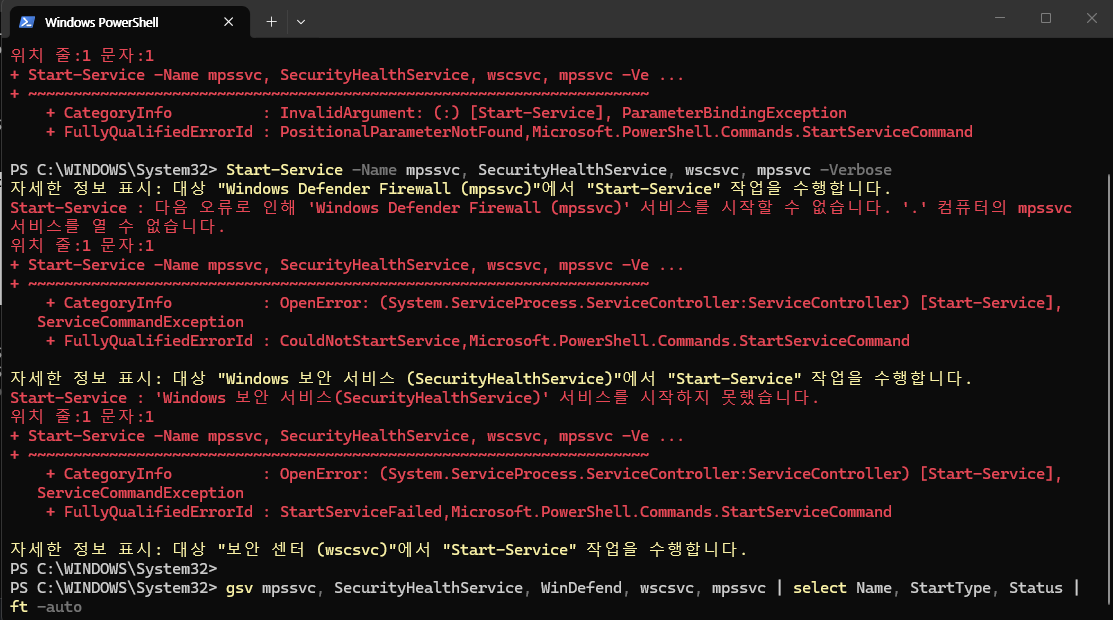Open a new terminal tab

(x=271, y=22)
